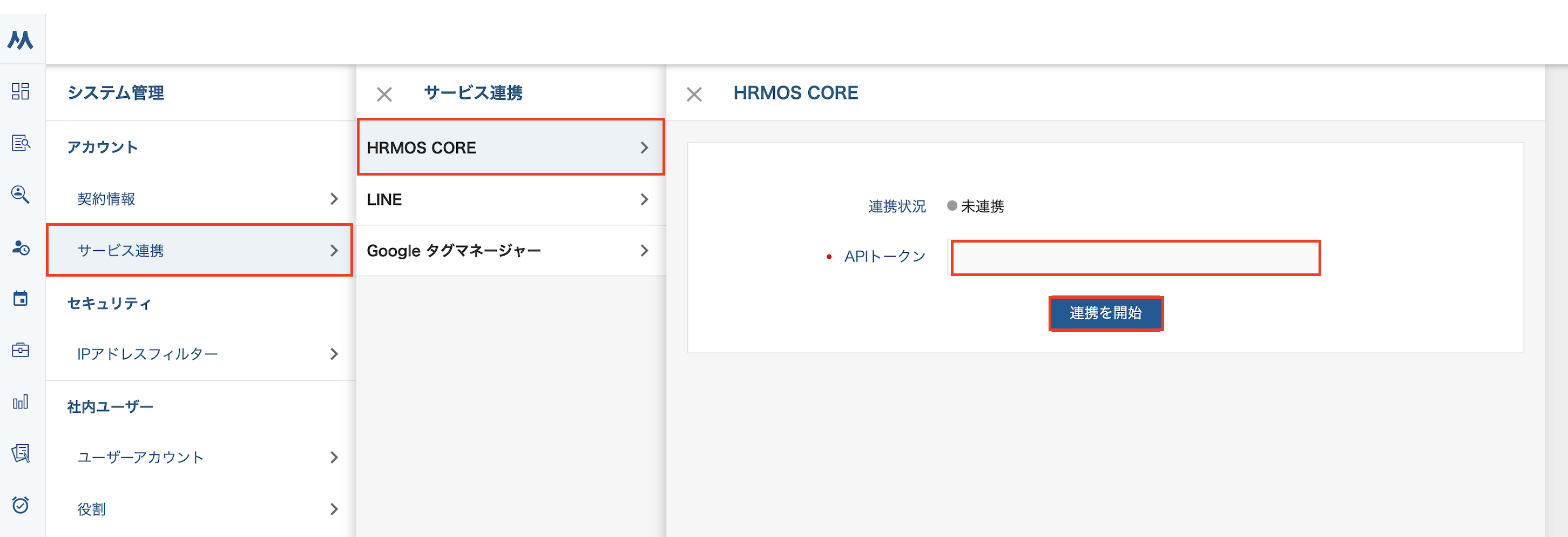The image size is (1568, 537).
Task: Open the briefcase icon in sidebar
Action: [x=21, y=350]
